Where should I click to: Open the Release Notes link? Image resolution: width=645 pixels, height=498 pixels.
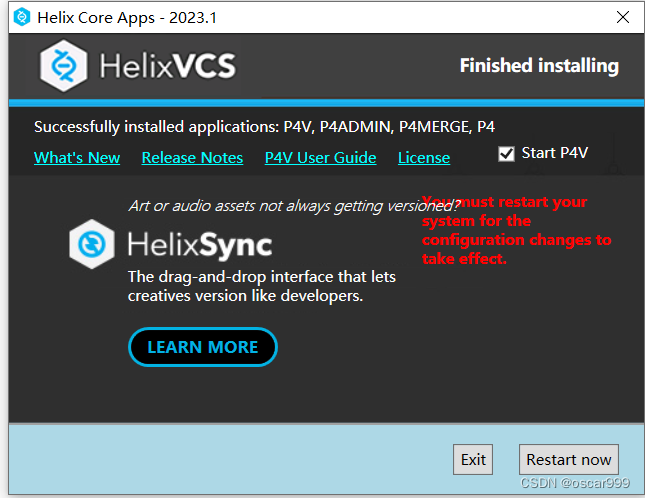coord(192,158)
